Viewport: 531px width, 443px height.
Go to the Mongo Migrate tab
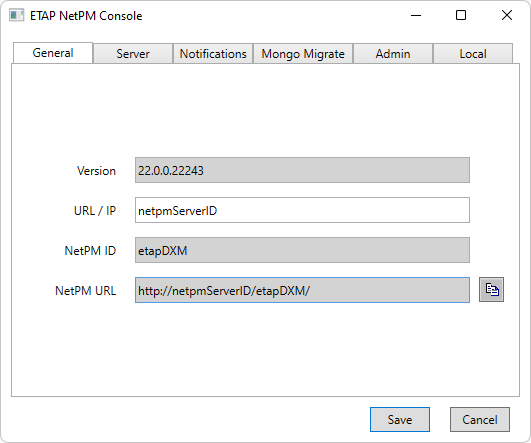[x=303, y=54]
